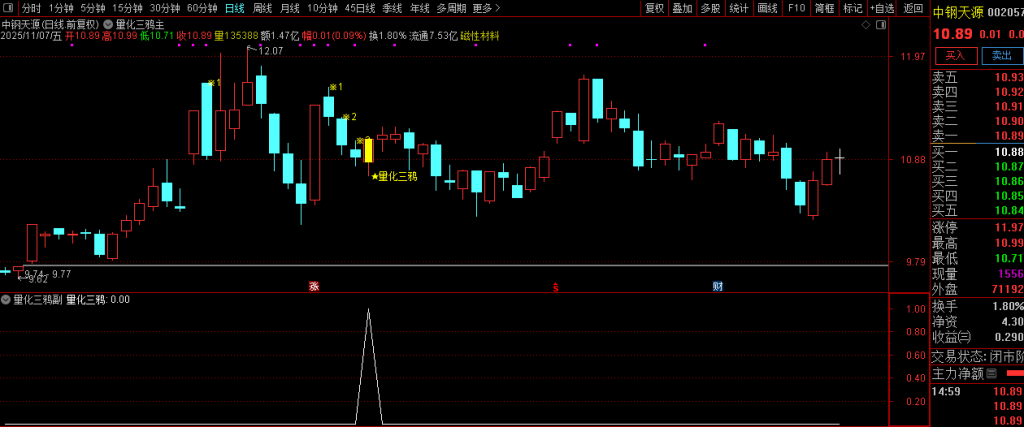Click the blue 卖出 (Sell) button
This screenshot has width=1024, height=427.
[x=1000, y=56]
